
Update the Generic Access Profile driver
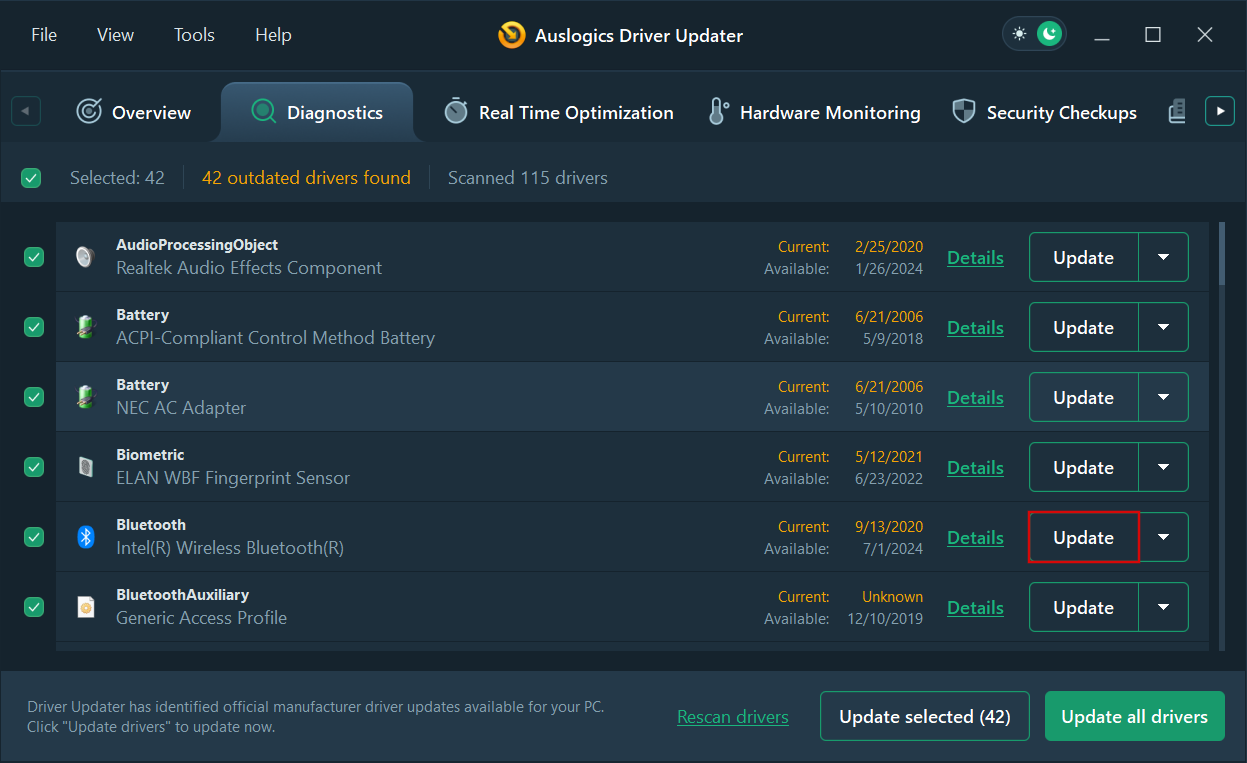1084,607
